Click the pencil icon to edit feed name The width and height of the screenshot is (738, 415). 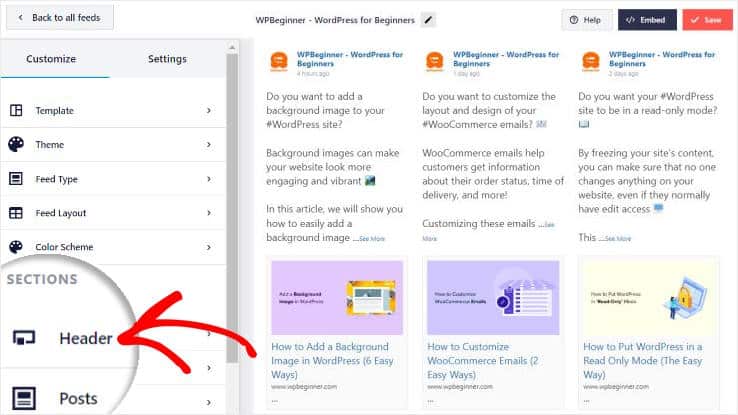[428, 20]
